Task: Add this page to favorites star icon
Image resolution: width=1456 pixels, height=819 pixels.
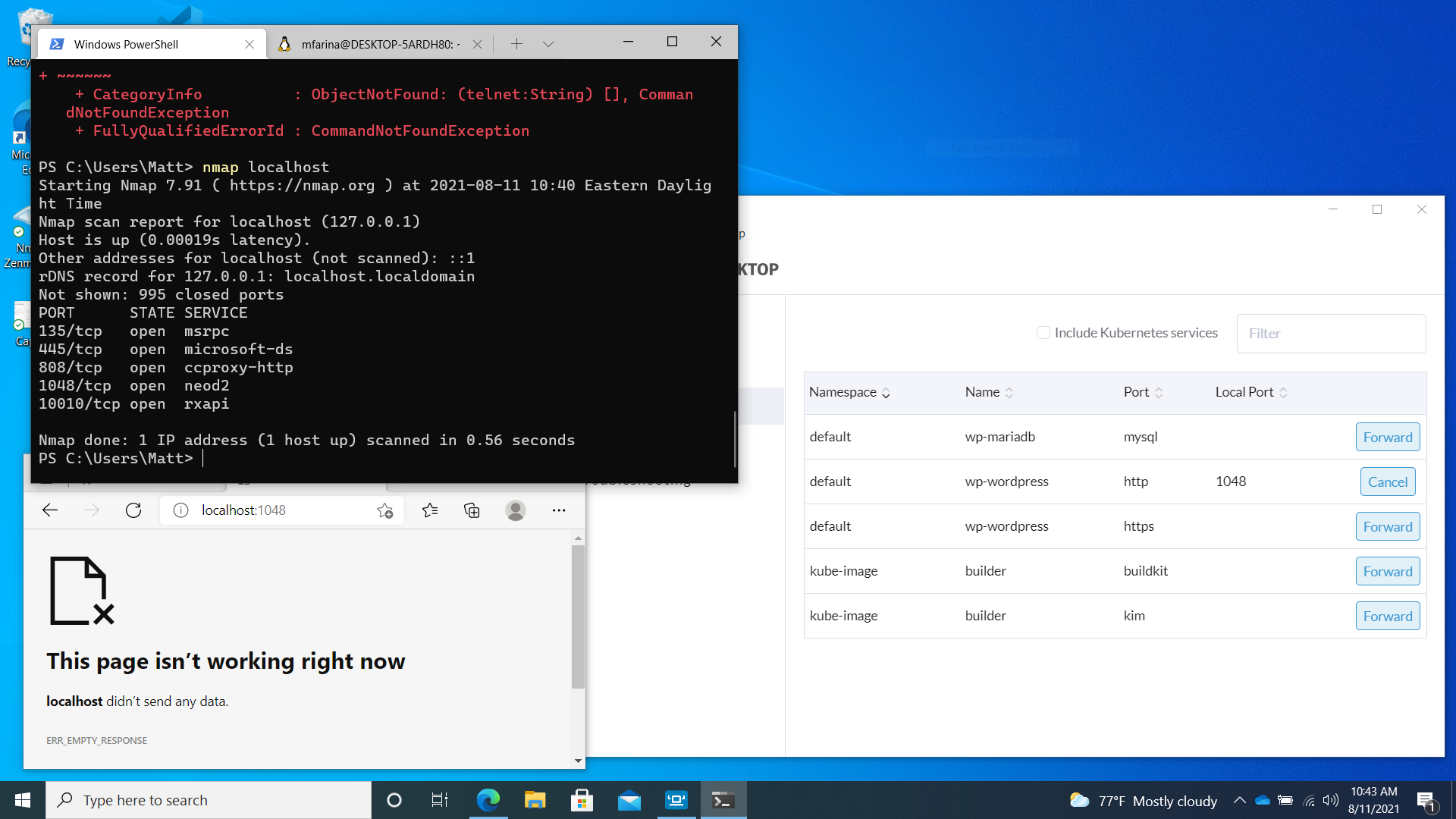Action: pyautogui.click(x=384, y=511)
